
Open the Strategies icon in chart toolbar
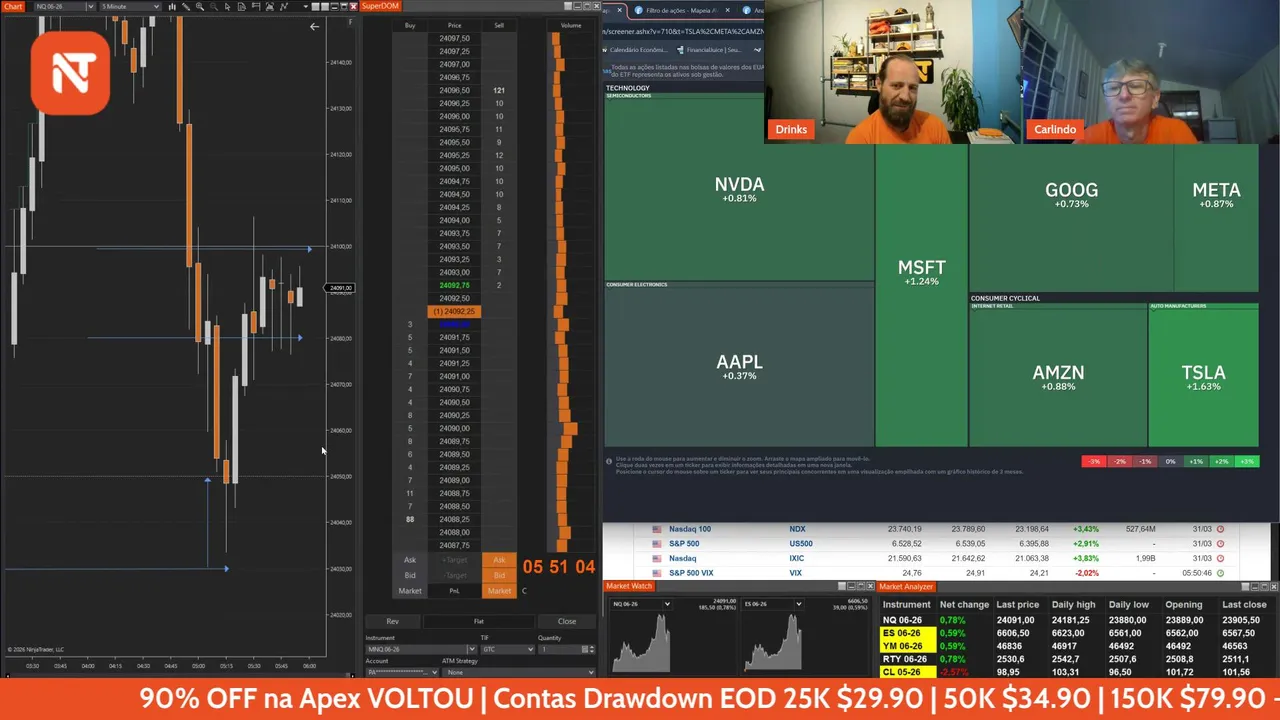[x=284, y=7]
